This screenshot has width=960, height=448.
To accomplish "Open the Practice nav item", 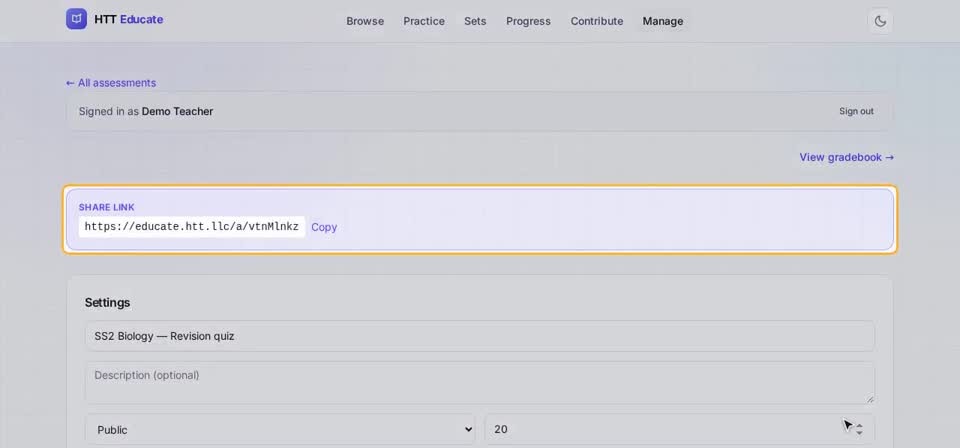I will point(424,21).
